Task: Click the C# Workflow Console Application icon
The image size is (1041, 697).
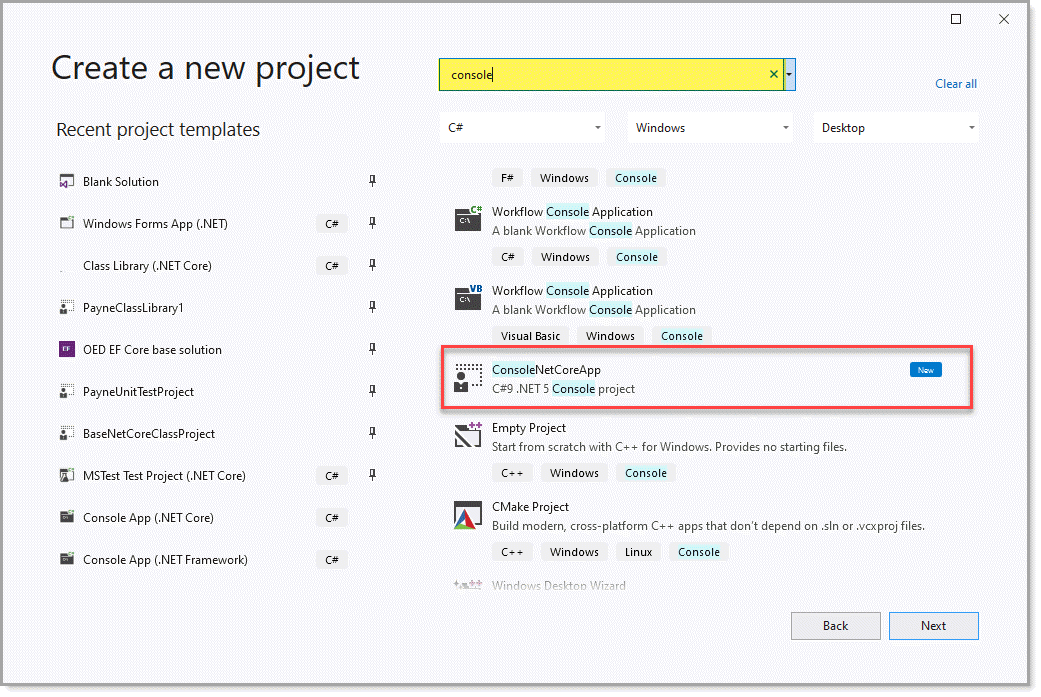Action: (468, 218)
